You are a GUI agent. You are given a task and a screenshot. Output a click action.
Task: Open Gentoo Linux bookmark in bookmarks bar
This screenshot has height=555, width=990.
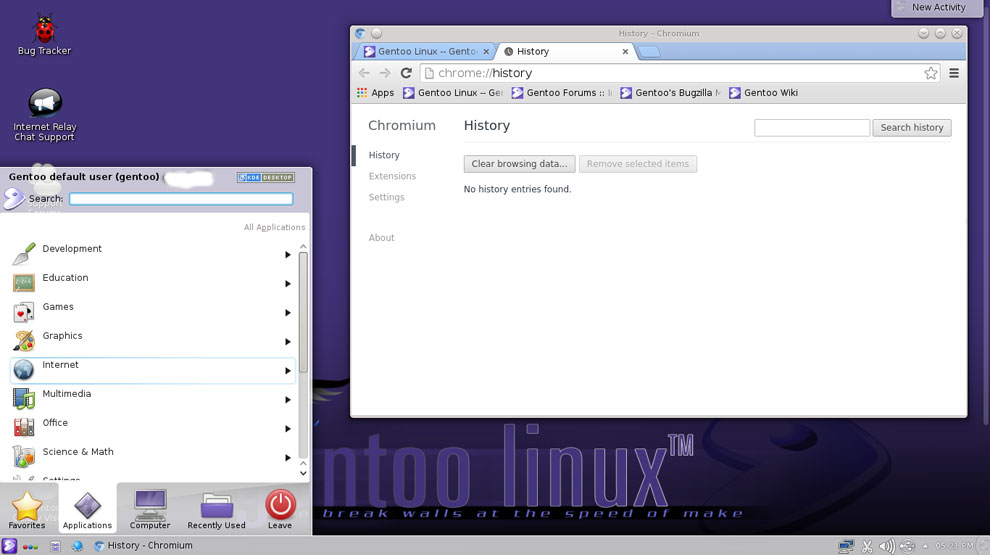point(453,93)
